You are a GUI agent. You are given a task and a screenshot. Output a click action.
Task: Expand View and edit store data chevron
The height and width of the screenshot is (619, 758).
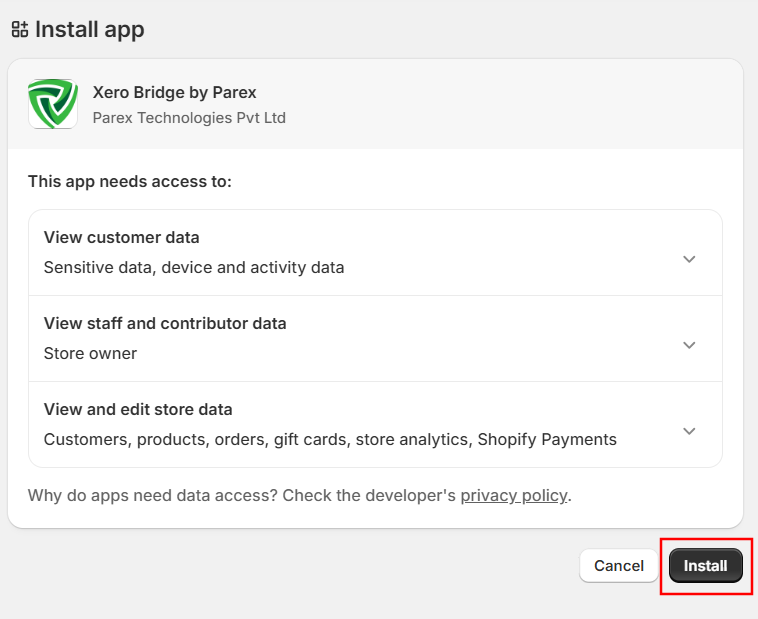coord(688,431)
